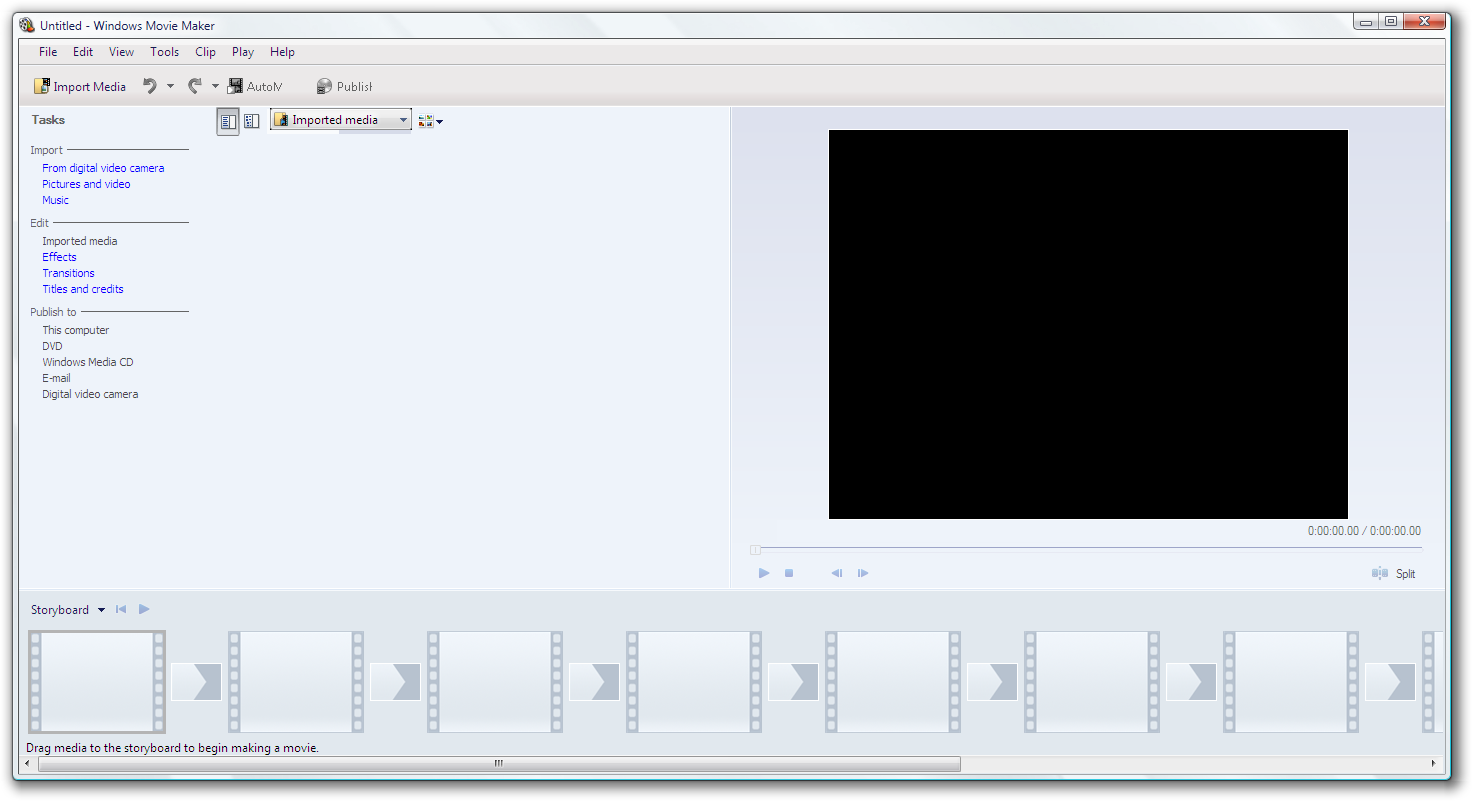Click This computer publish option
Screen dimensions: 1472x802
[x=76, y=330]
